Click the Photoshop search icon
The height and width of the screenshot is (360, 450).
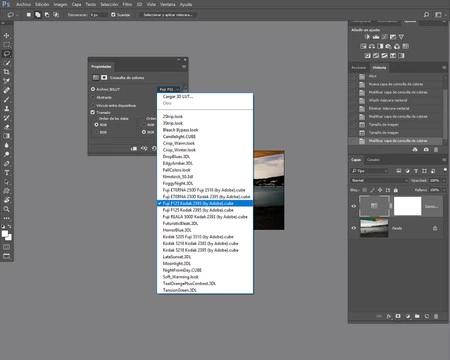426,15
